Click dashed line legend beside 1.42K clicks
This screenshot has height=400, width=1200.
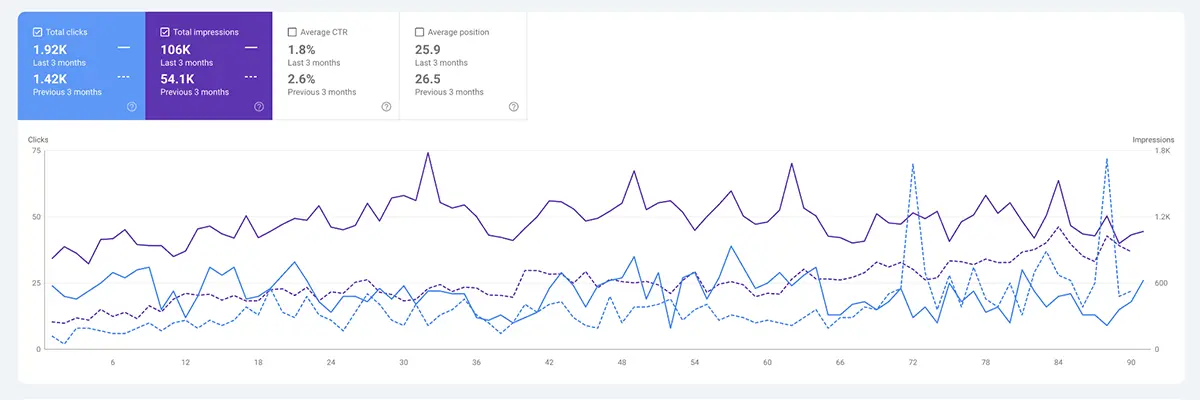point(123,77)
